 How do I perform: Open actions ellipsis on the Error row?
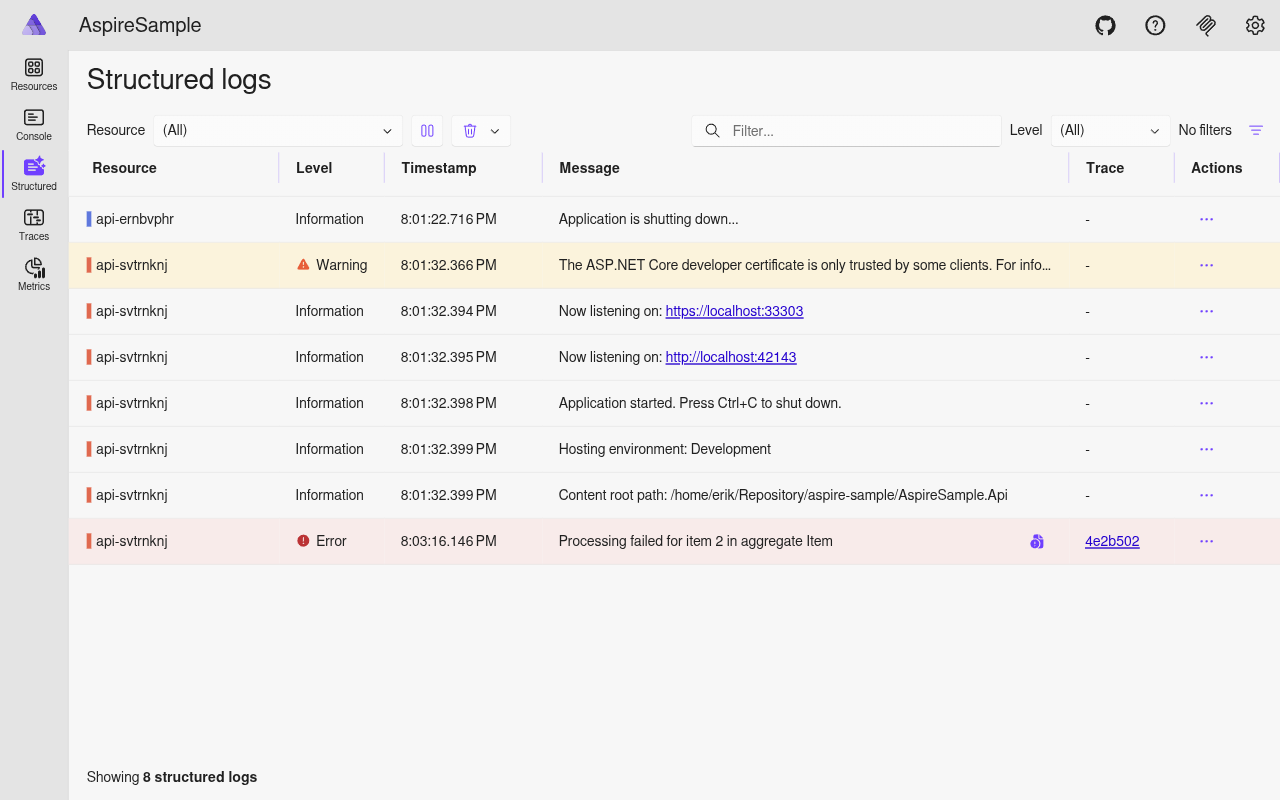coord(1206,541)
